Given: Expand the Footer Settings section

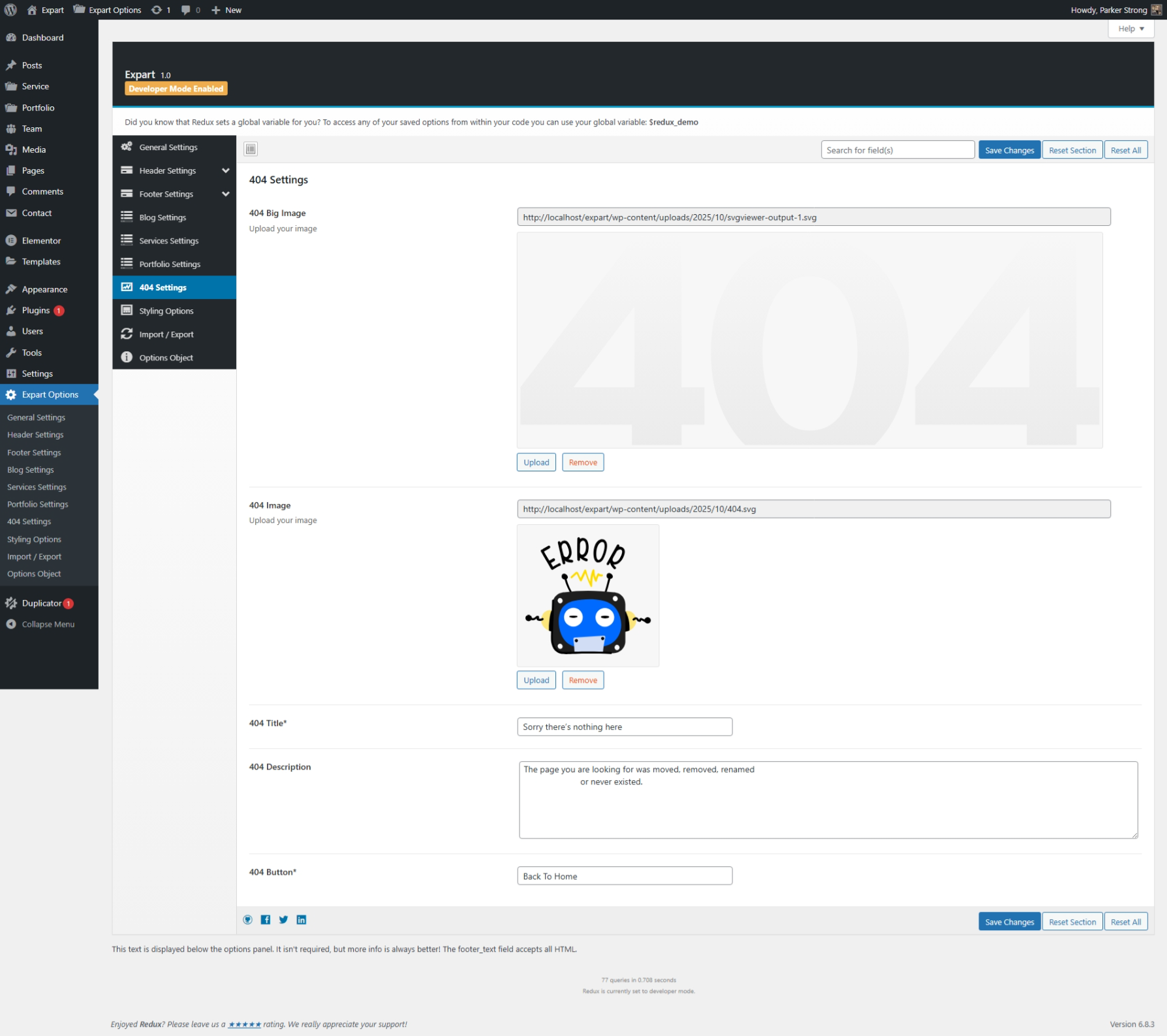Looking at the screenshot, I should tap(225, 195).
